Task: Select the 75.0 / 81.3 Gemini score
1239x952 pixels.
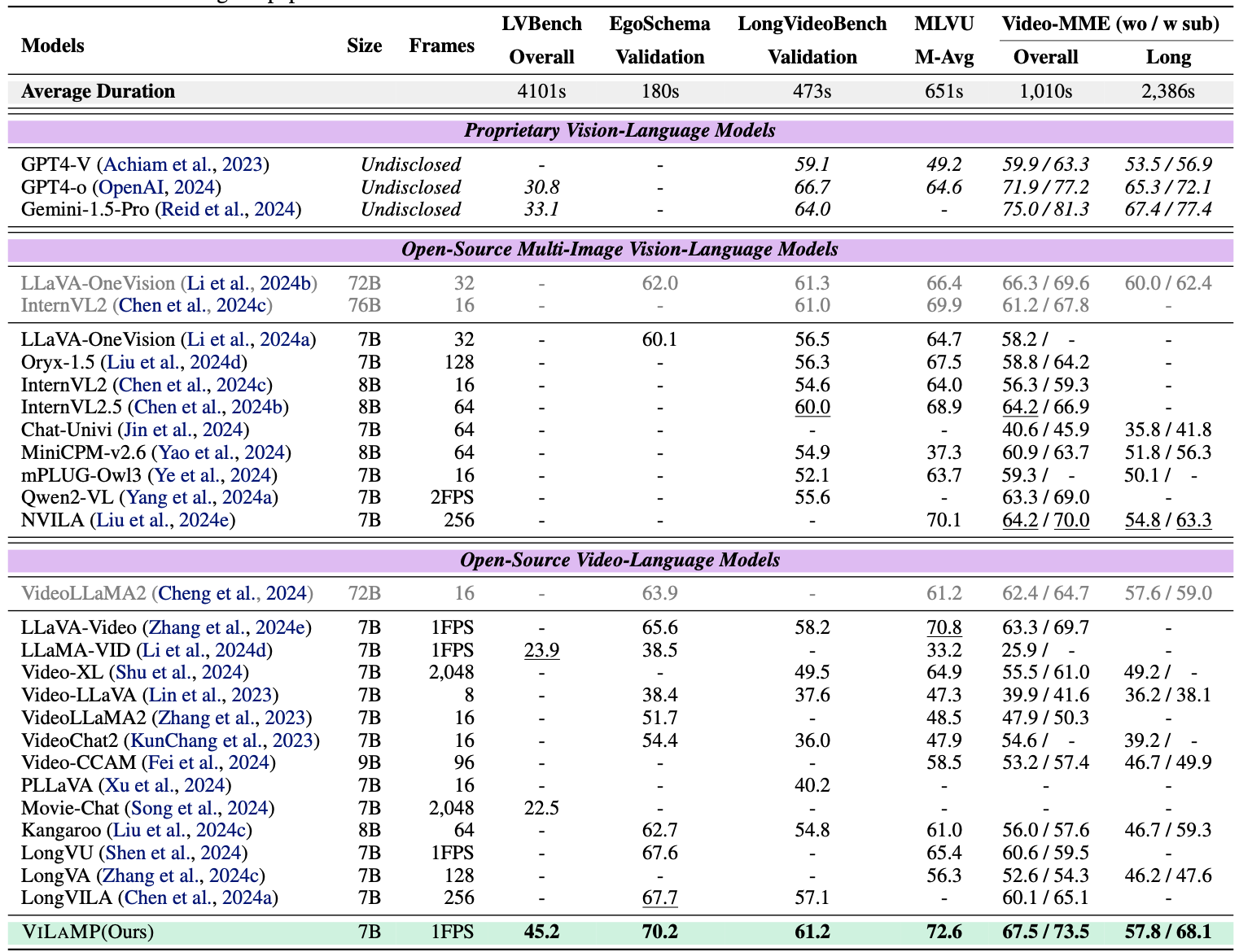Action: point(1046,209)
